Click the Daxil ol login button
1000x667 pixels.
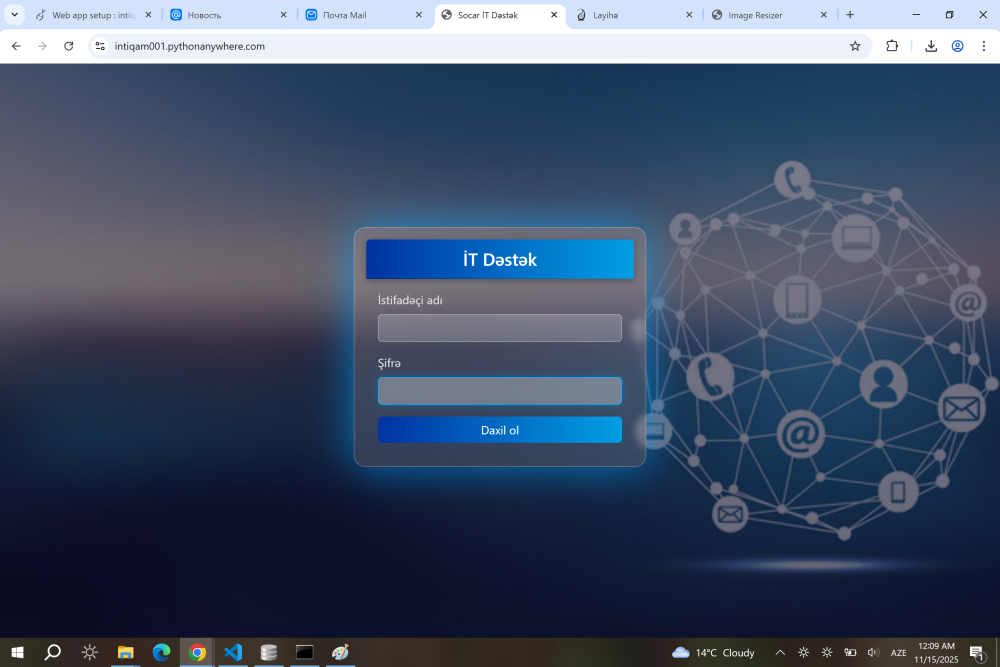(x=500, y=429)
